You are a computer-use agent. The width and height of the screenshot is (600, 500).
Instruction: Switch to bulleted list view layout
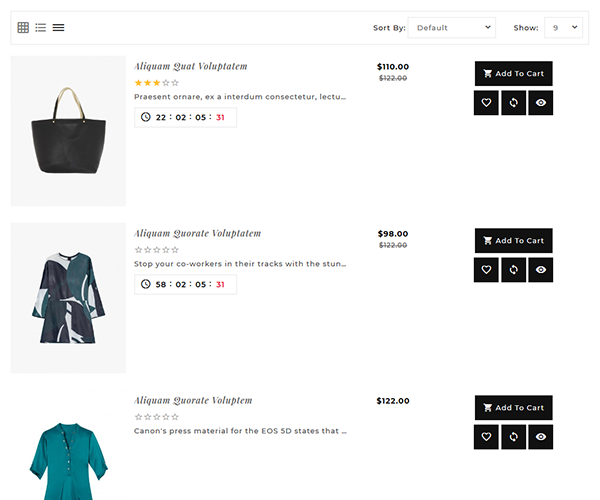click(41, 28)
